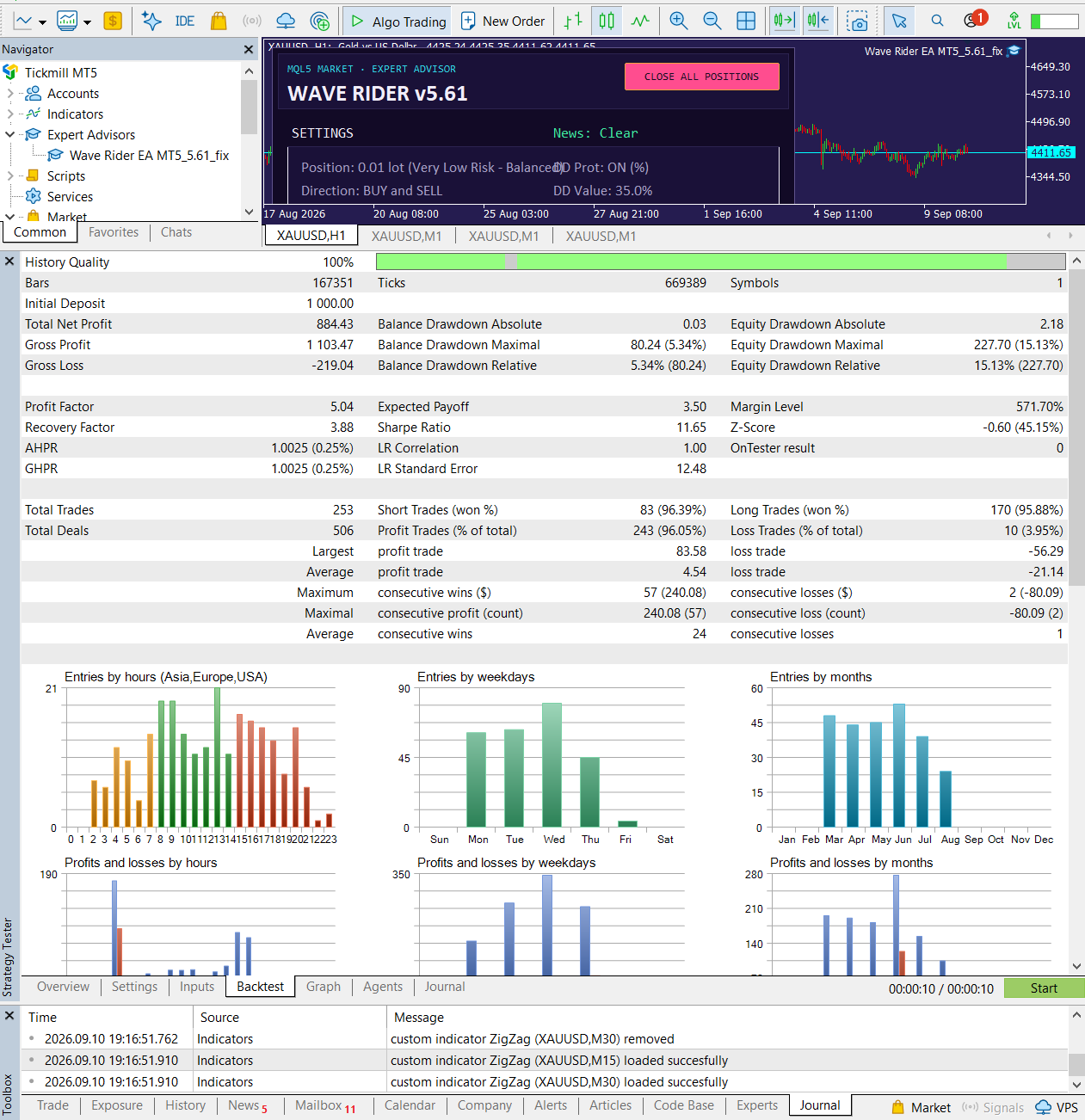
Task: Zoom out on the chart
Action: (x=712, y=21)
